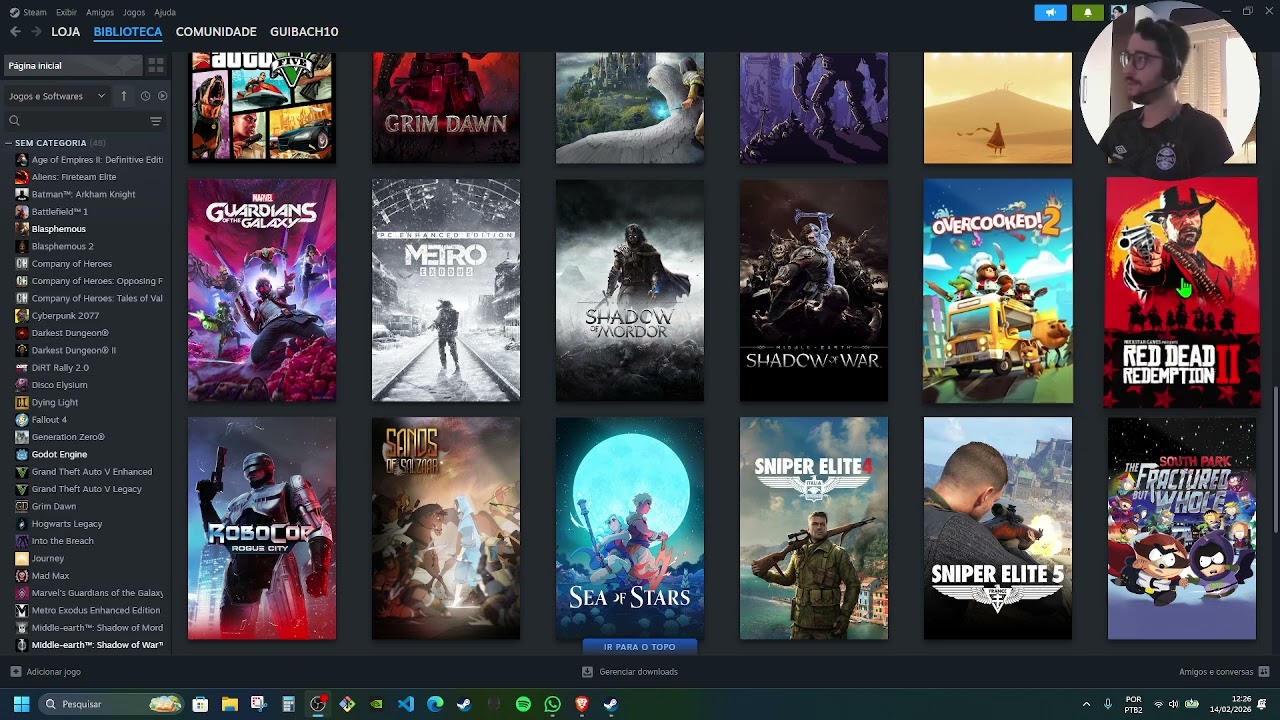This screenshot has height=720, width=1280.
Task: Open the Jogos e Softwares dropdown
Action: [x=56, y=96]
